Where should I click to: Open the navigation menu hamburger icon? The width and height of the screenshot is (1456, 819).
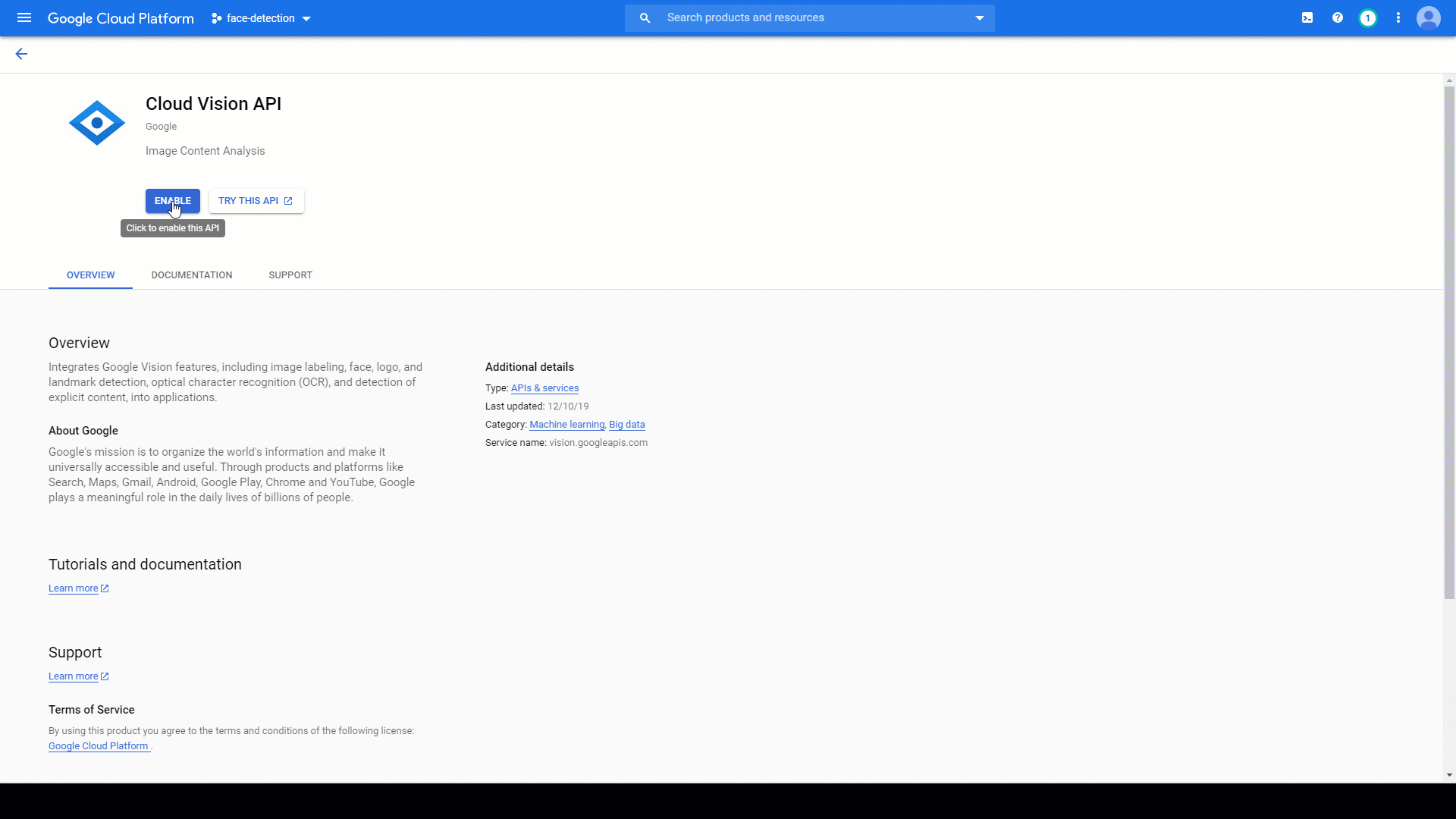click(24, 17)
